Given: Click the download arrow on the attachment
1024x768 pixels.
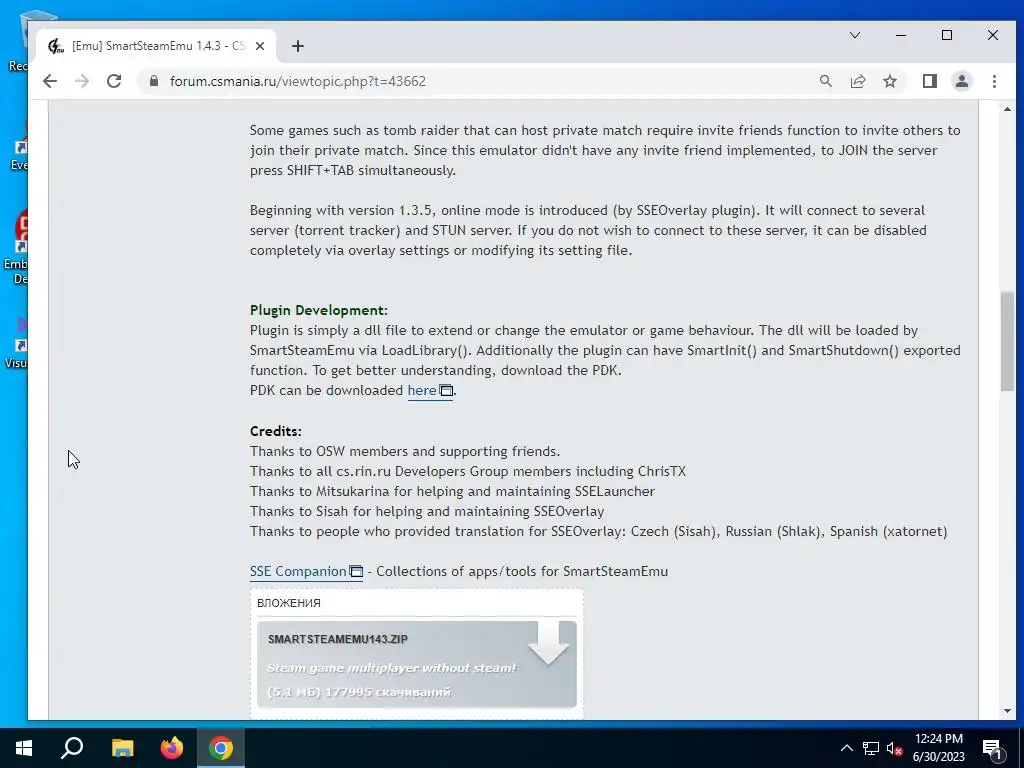Looking at the screenshot, I should tap(547, 643).
